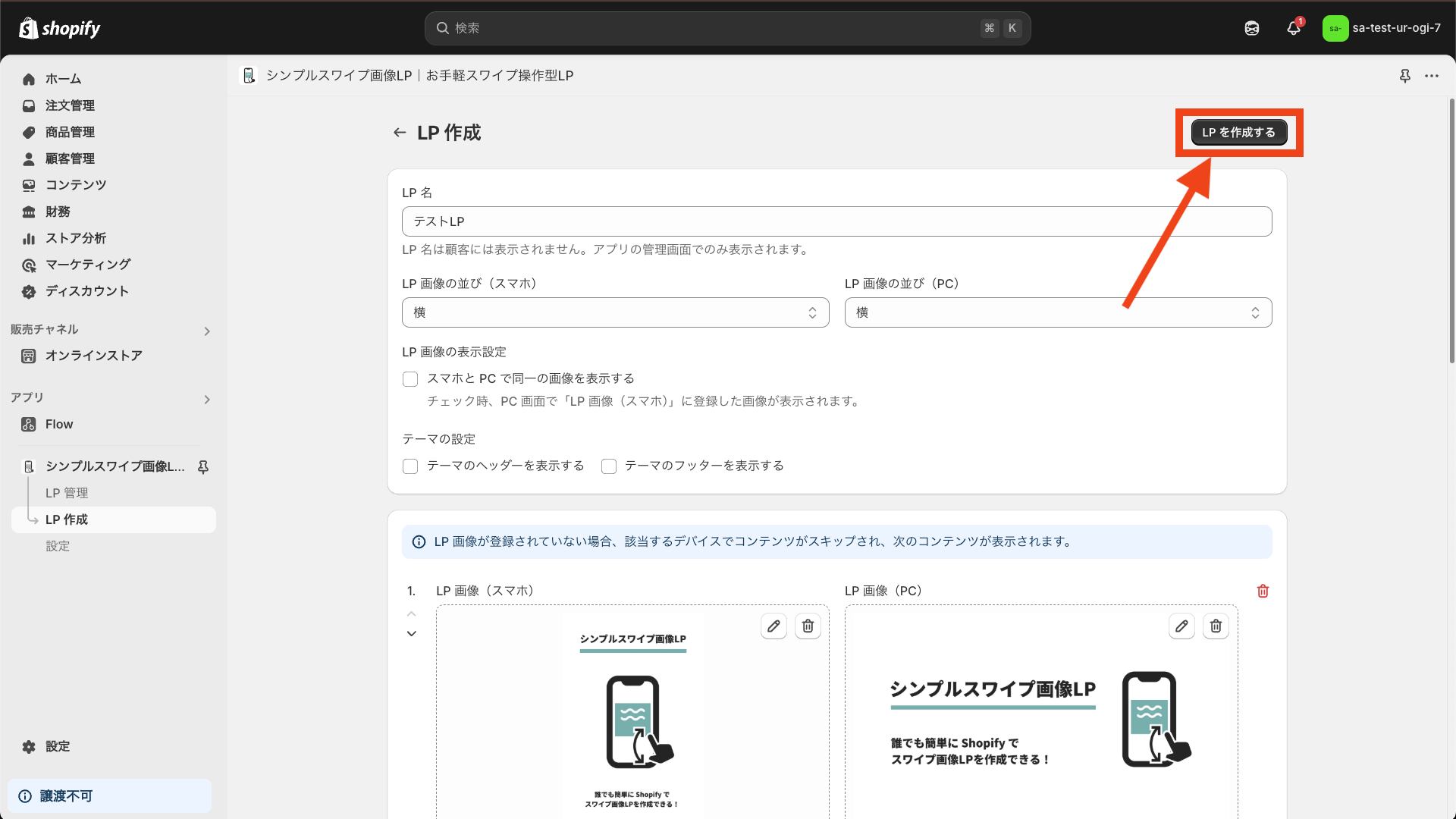1456x819 pixels.
Task: Open LP 画像の並び（PC） dropdown
Action: click(x=1058, y=312)
